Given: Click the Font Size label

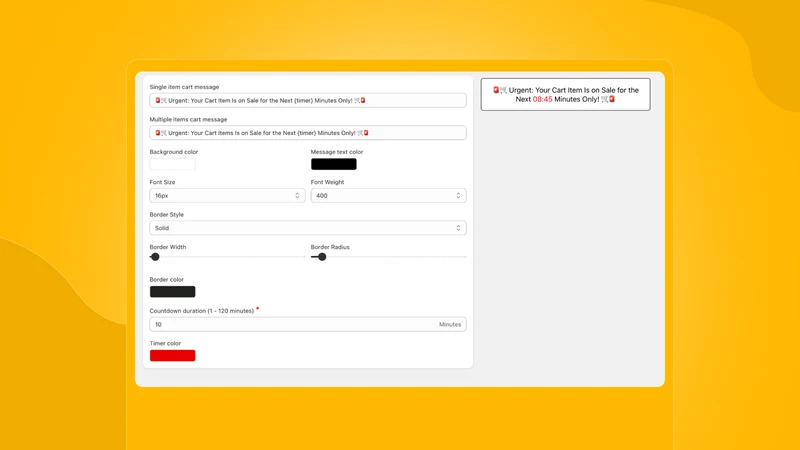Looking at the screenshot, I should click(162, 182).
